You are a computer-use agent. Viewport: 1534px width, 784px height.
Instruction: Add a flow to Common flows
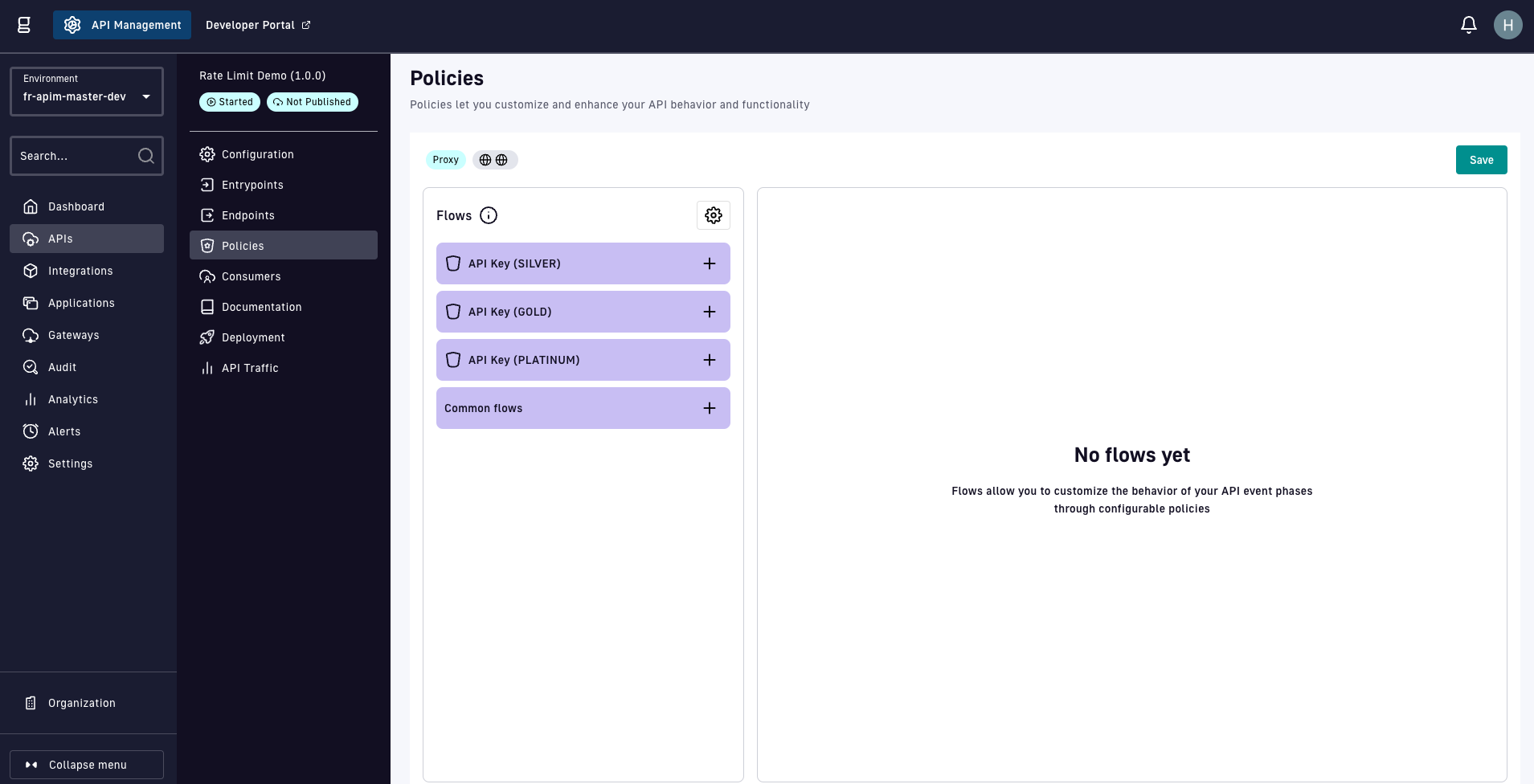[709, 408]
